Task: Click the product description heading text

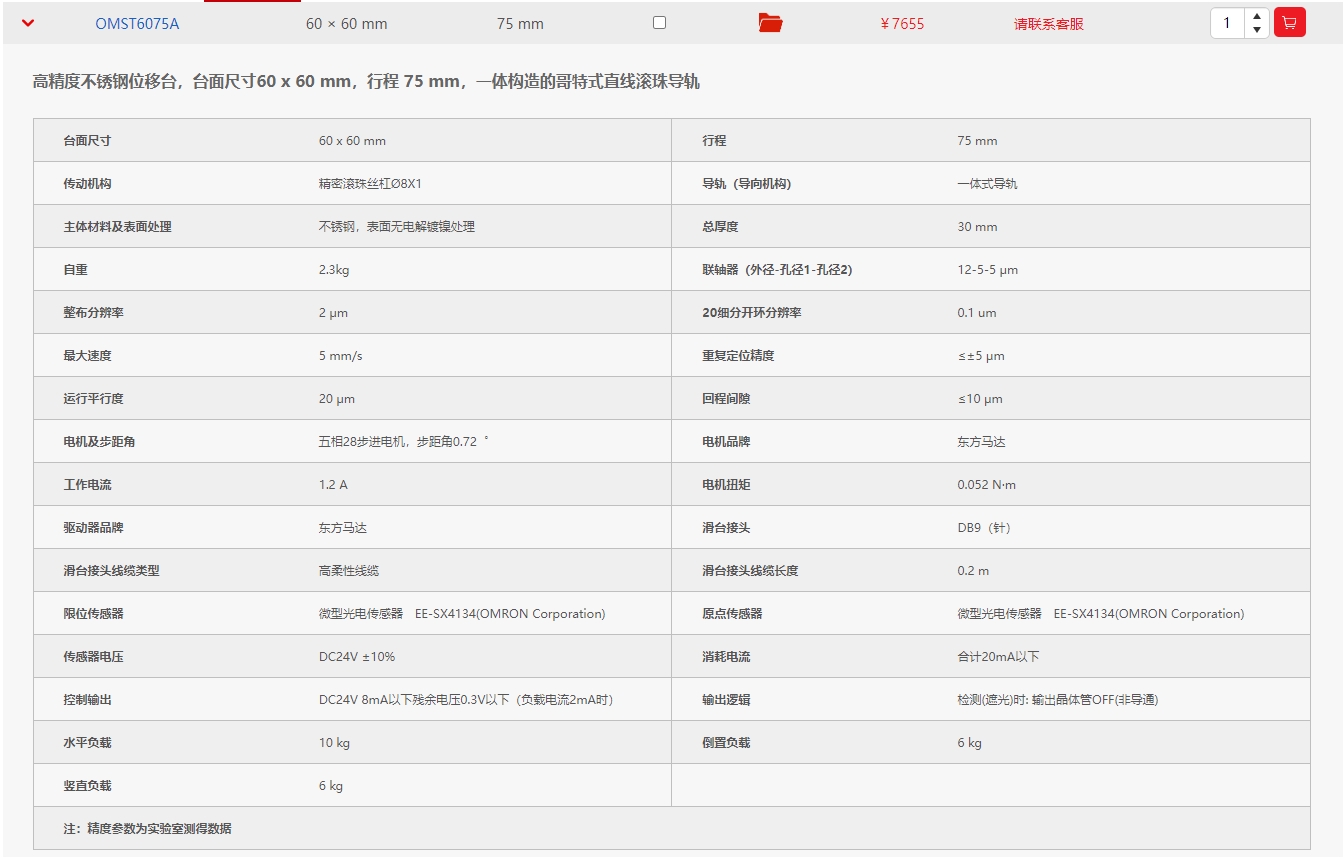Action: [x=366, y=81]
